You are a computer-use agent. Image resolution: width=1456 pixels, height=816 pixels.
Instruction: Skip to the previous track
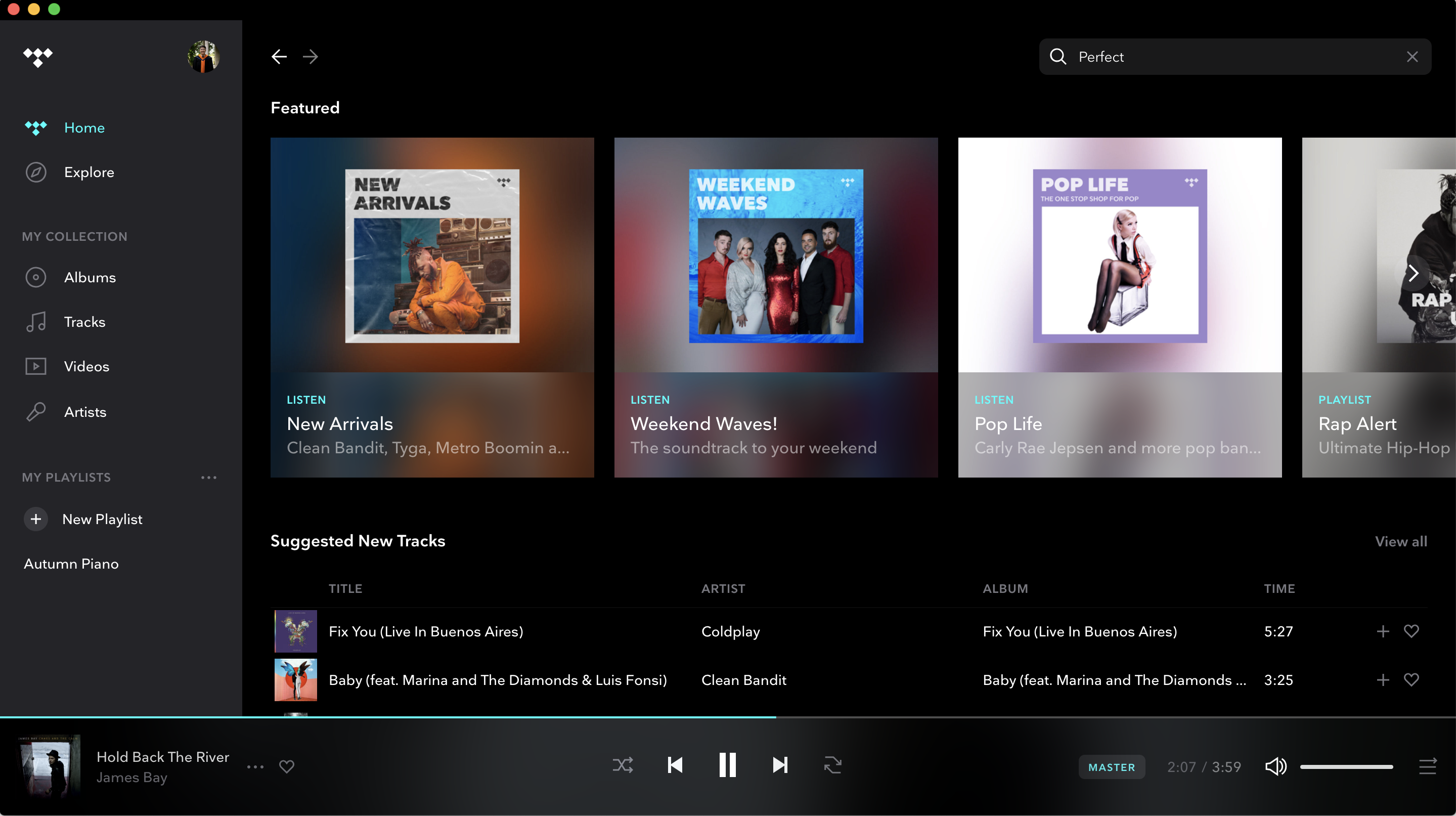coord(675,766)
